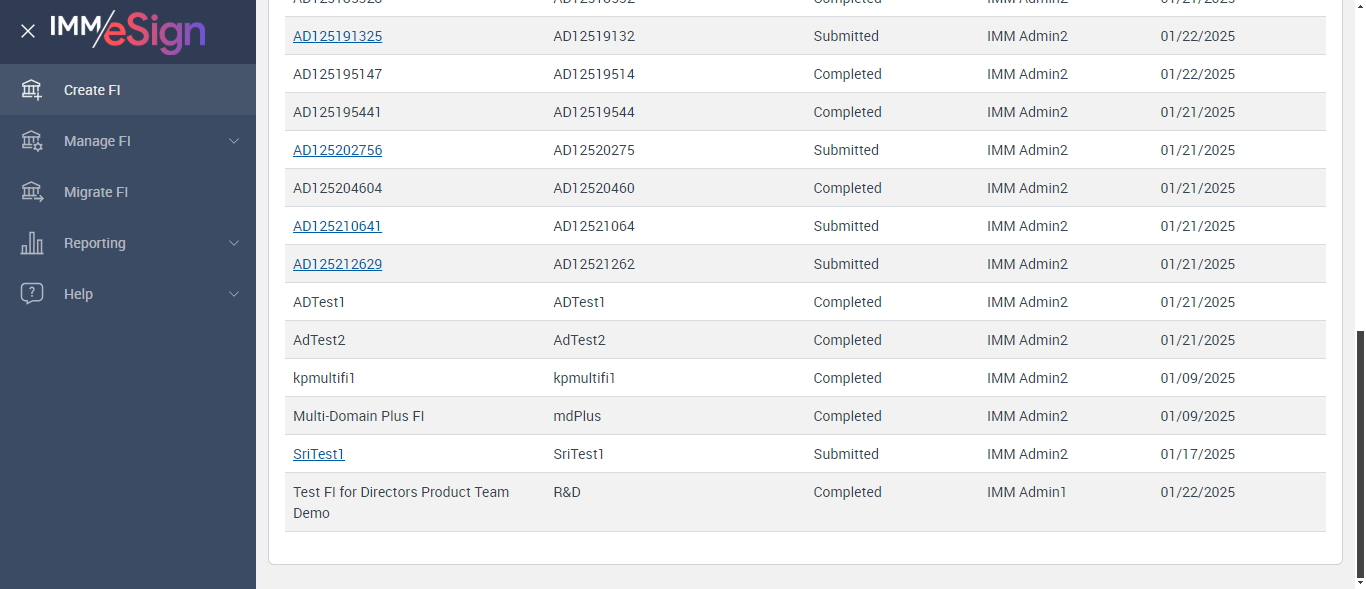Close the sidebar using the X icon

[28, 31]
